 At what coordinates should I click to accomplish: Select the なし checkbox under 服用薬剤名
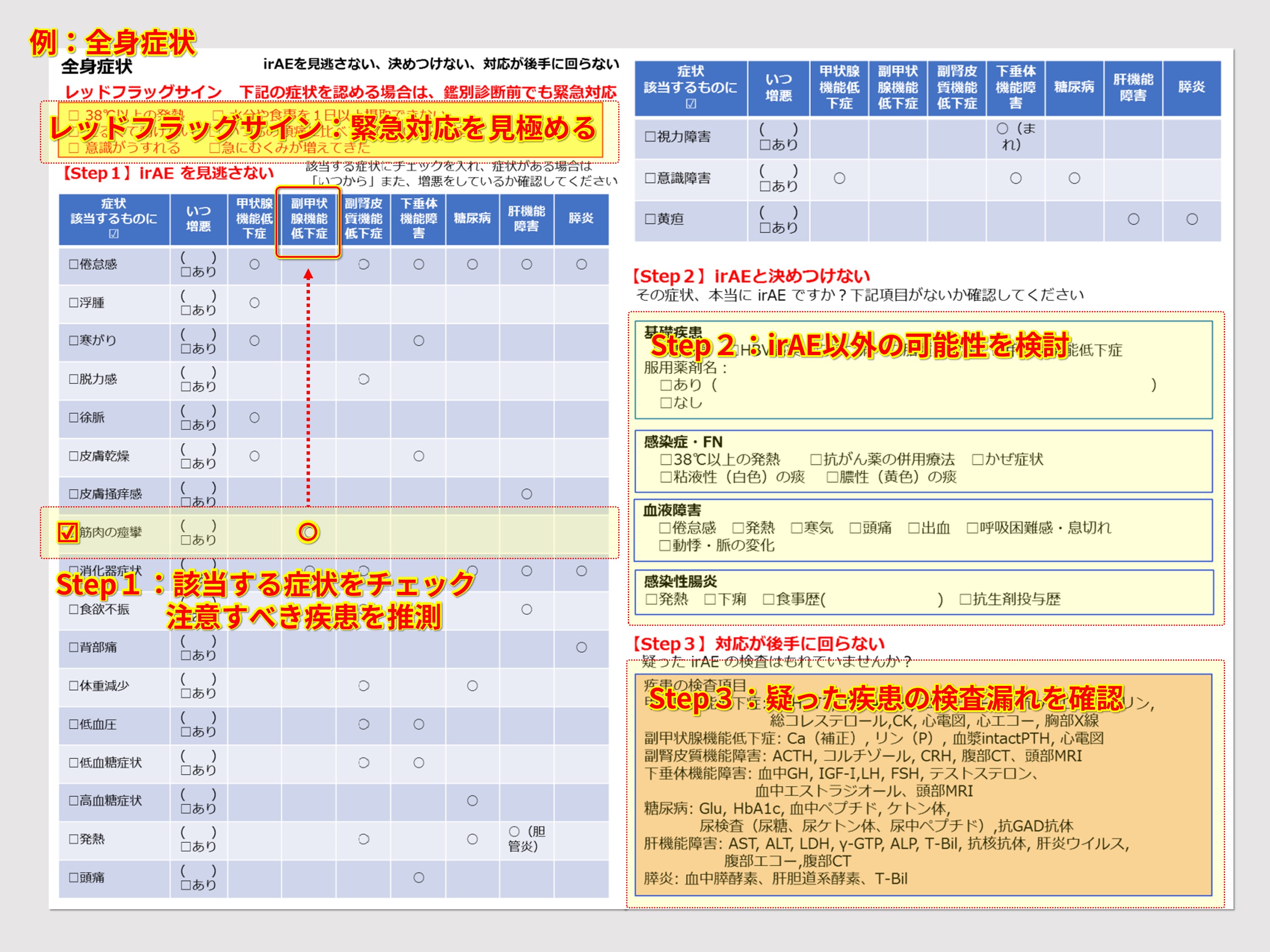click(x=665, y=403)
